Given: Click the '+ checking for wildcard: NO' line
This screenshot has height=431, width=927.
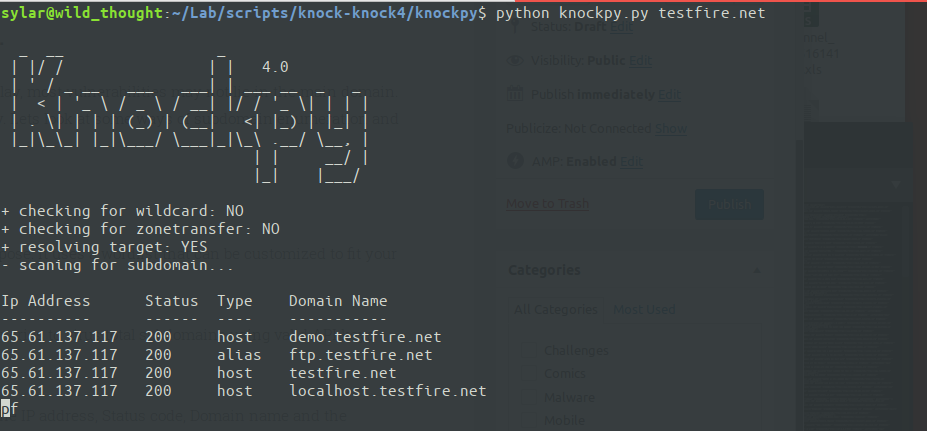Looking at the screenshot, I should click(x=122, y=211).
